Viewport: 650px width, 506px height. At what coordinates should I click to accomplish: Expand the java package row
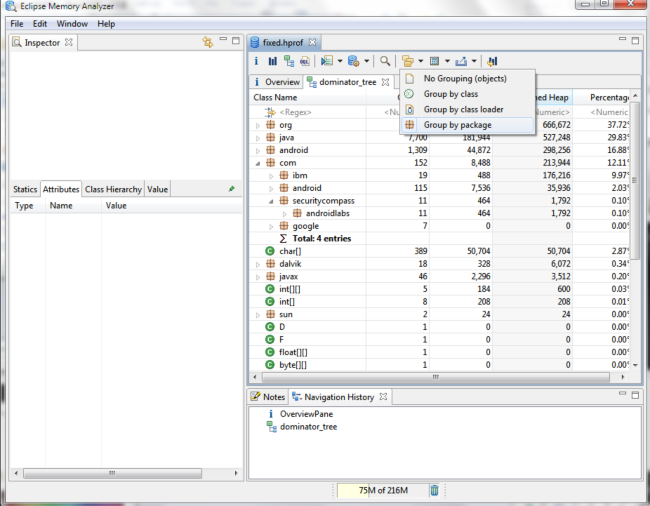(x=258, y=138)
